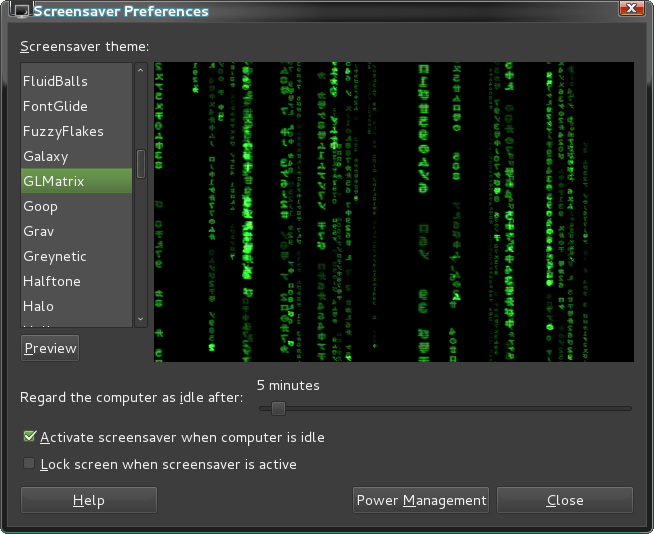Choose the FuzzyFlakes theme
The image size is (654, 534).
[64, 131]
